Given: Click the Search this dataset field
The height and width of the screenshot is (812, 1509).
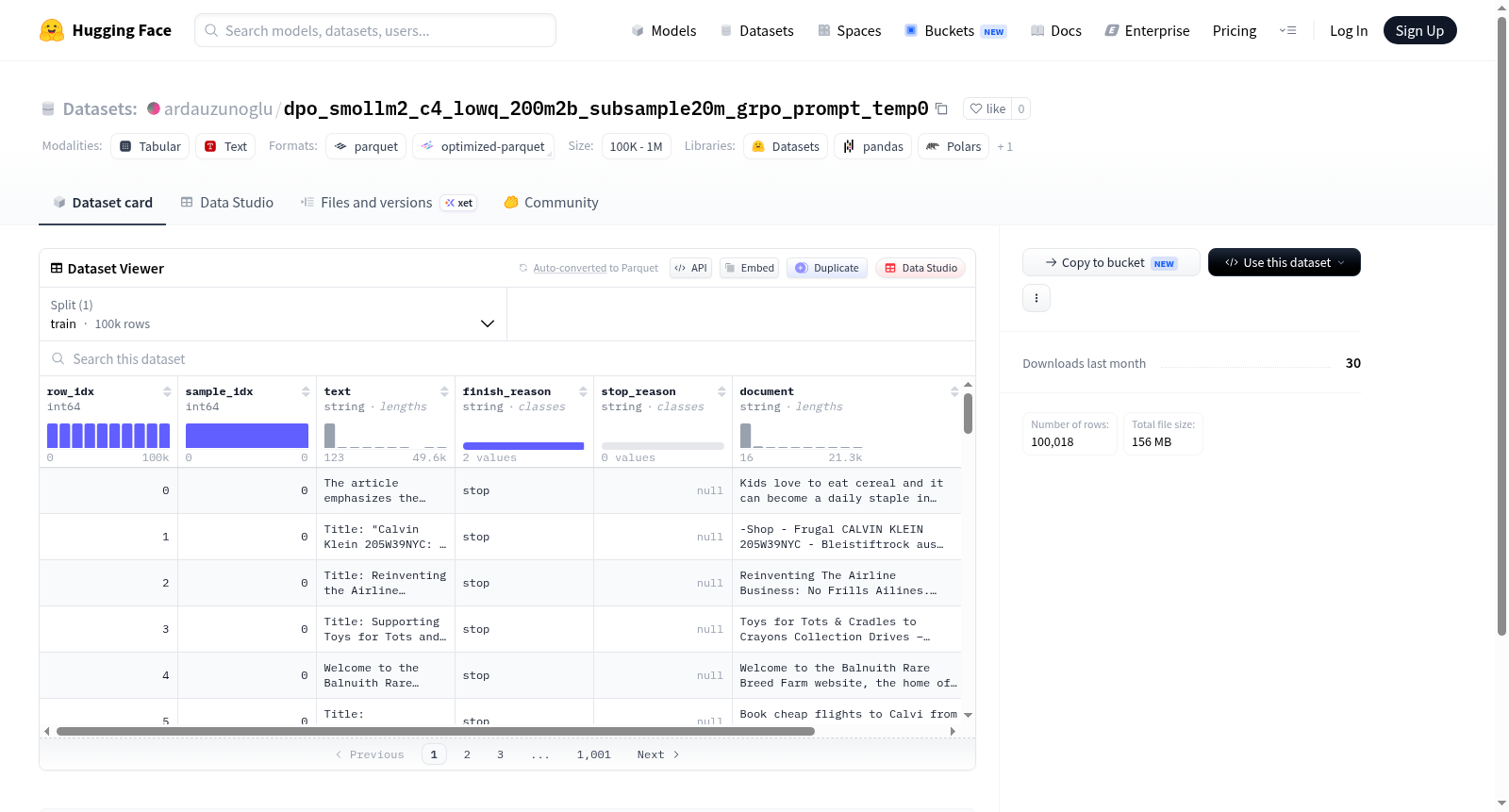Looking at the screenshot, I should pyautogui.click(x=507, y=359).
